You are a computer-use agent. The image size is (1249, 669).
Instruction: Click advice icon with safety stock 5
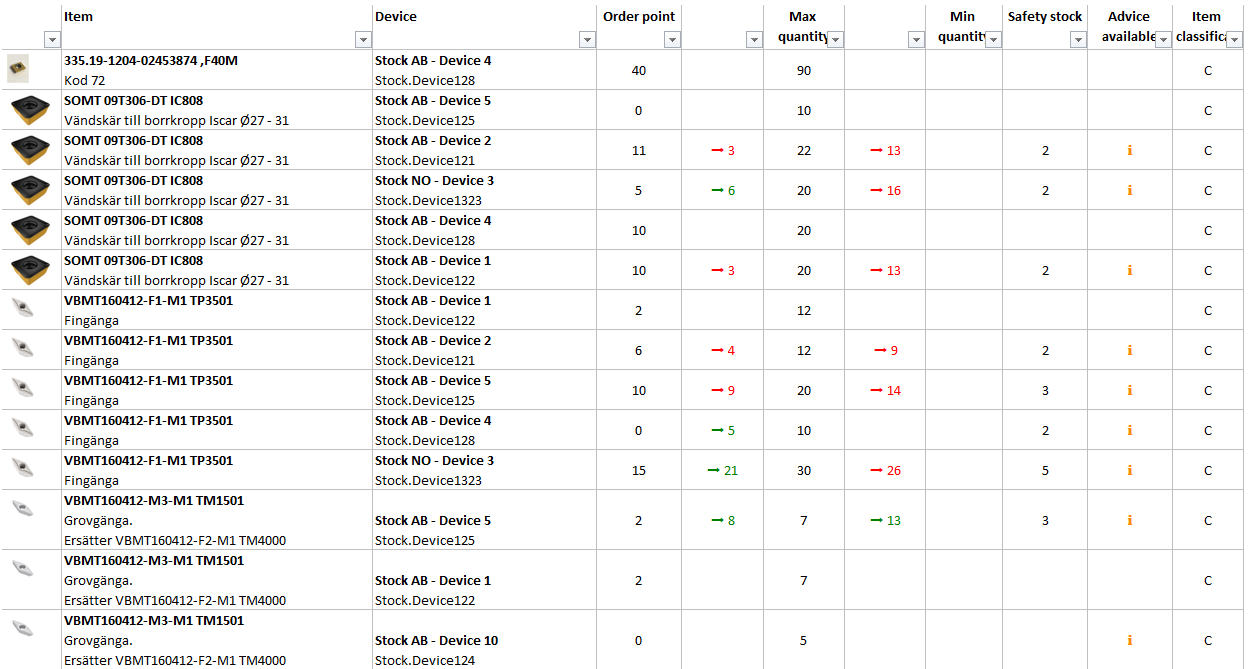[1129, 471]
